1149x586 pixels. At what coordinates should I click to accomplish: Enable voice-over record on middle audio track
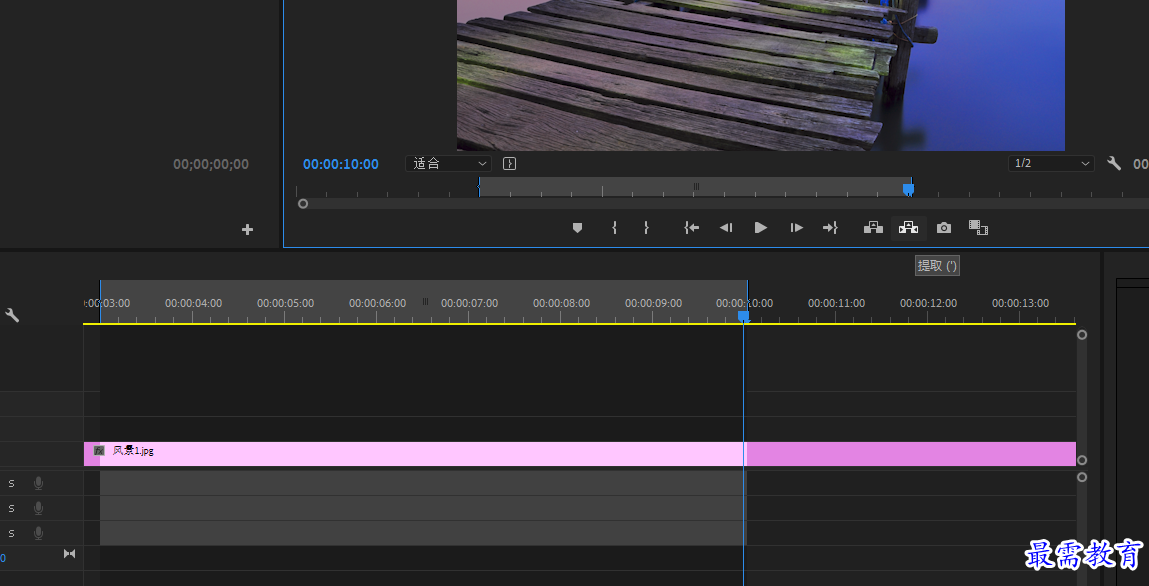click(x=38, y=508)
